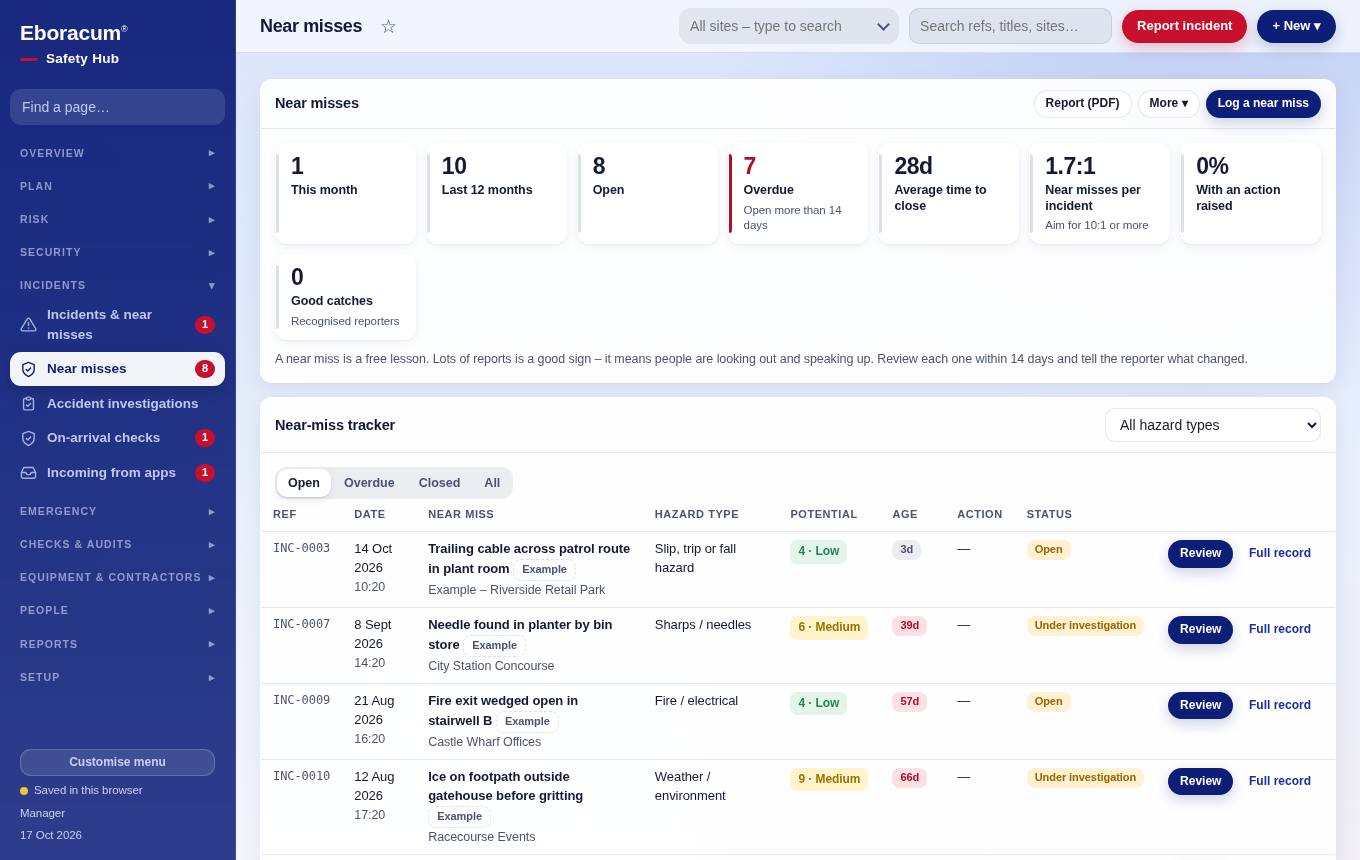Screen dimensions: 1360x860
Task: Open the full record for INC-0009
Action: 1280,705
